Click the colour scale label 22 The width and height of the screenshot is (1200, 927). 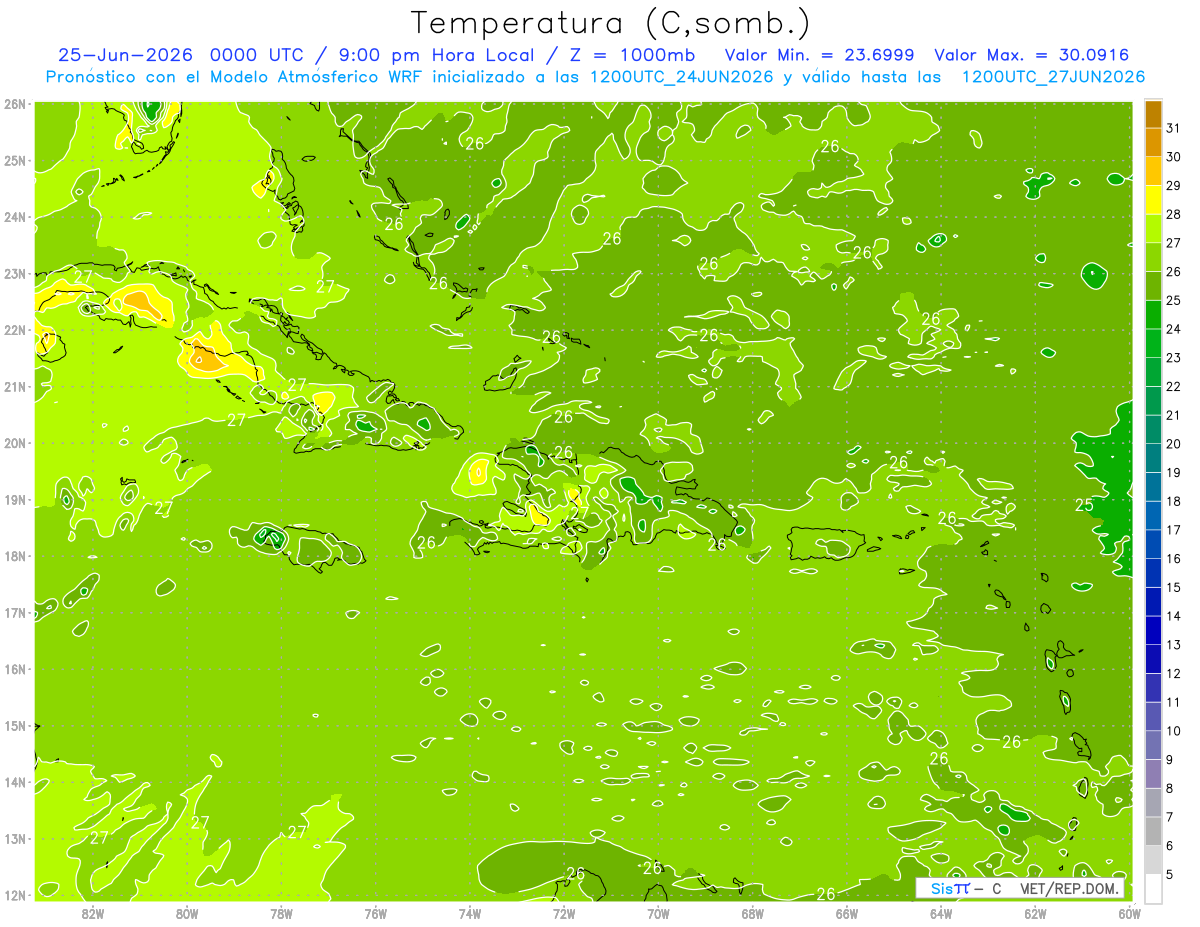[1174, 386]
